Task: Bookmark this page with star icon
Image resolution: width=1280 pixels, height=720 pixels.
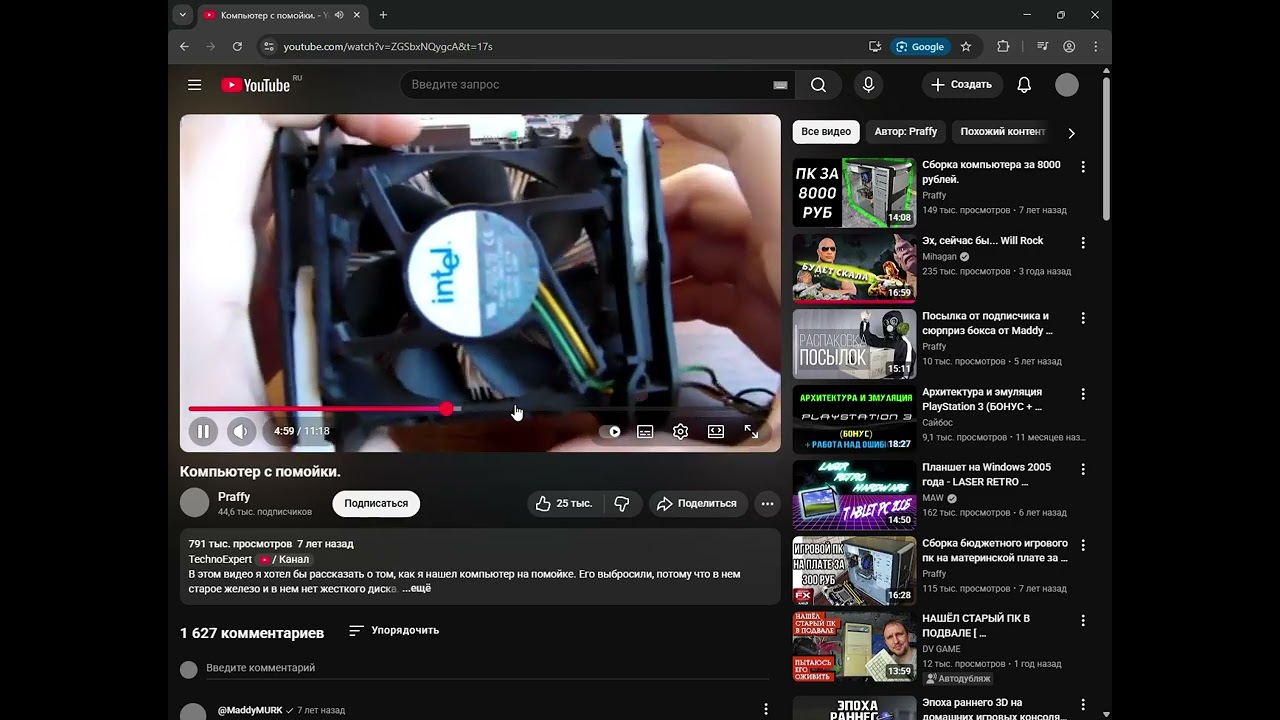Action: [x=965, y=46]
